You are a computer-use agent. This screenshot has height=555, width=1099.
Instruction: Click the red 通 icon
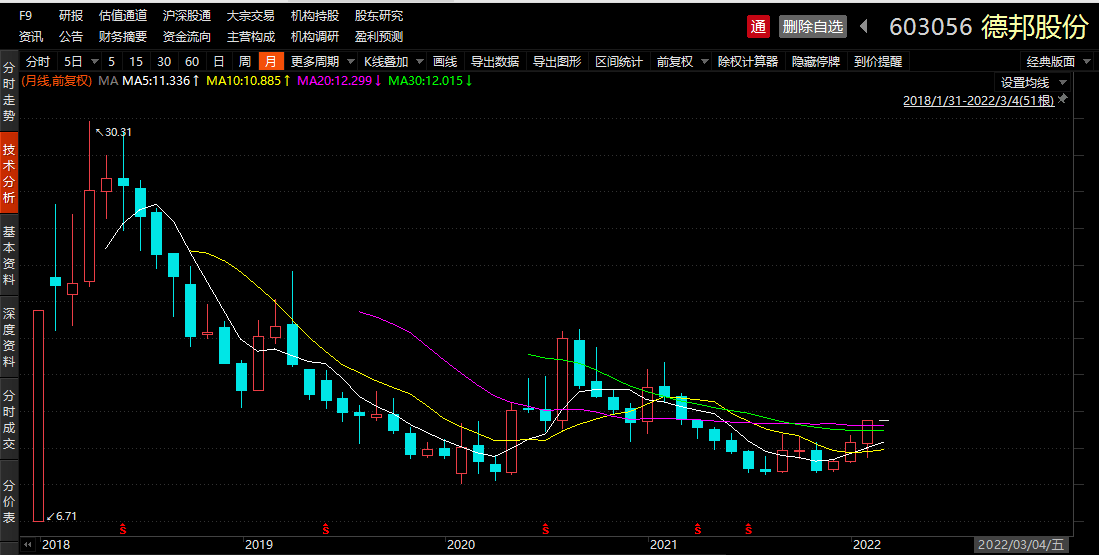pos(759,26)
